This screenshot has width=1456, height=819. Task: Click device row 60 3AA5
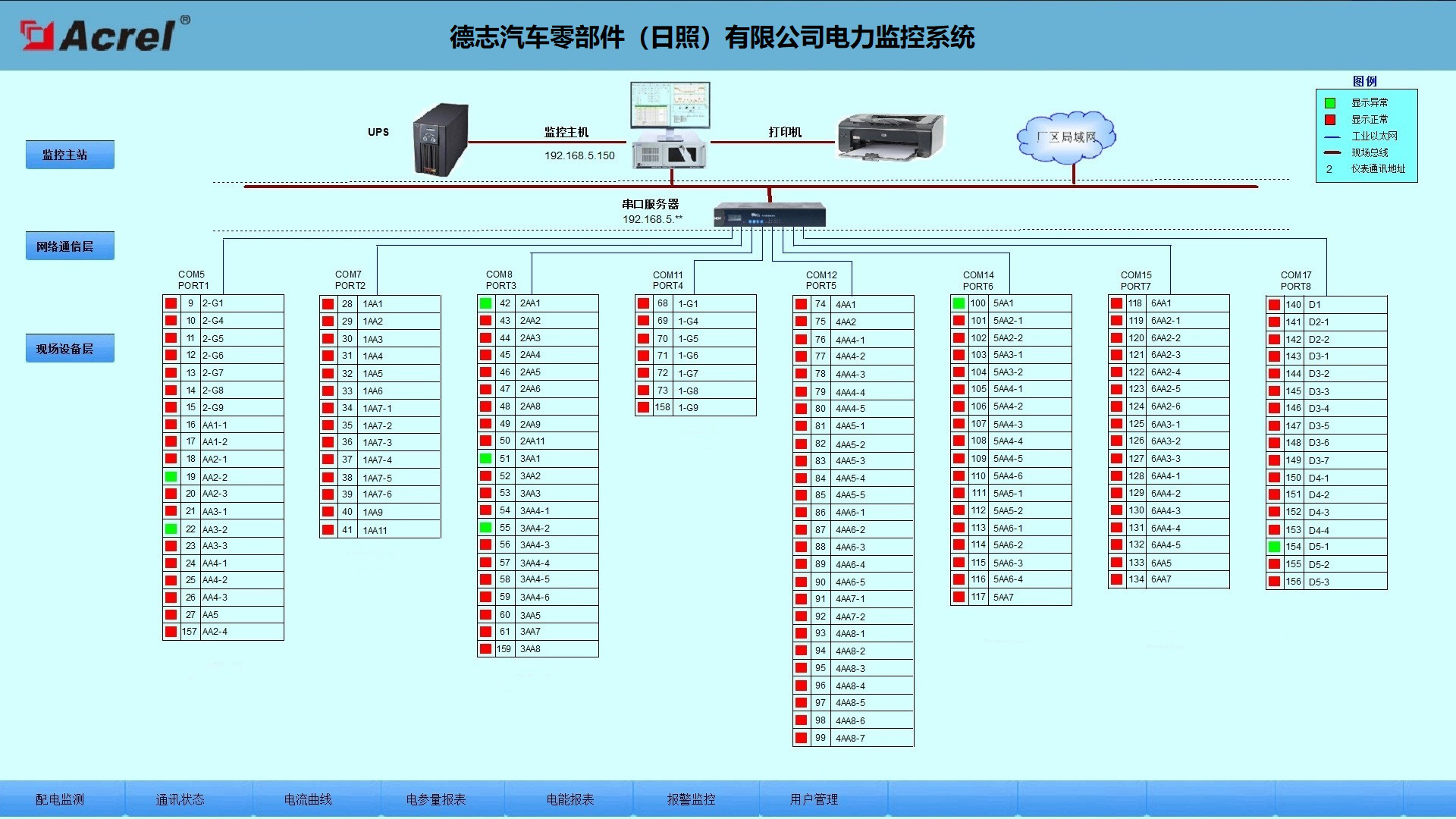pyautogui.click(x=538, y=615)
